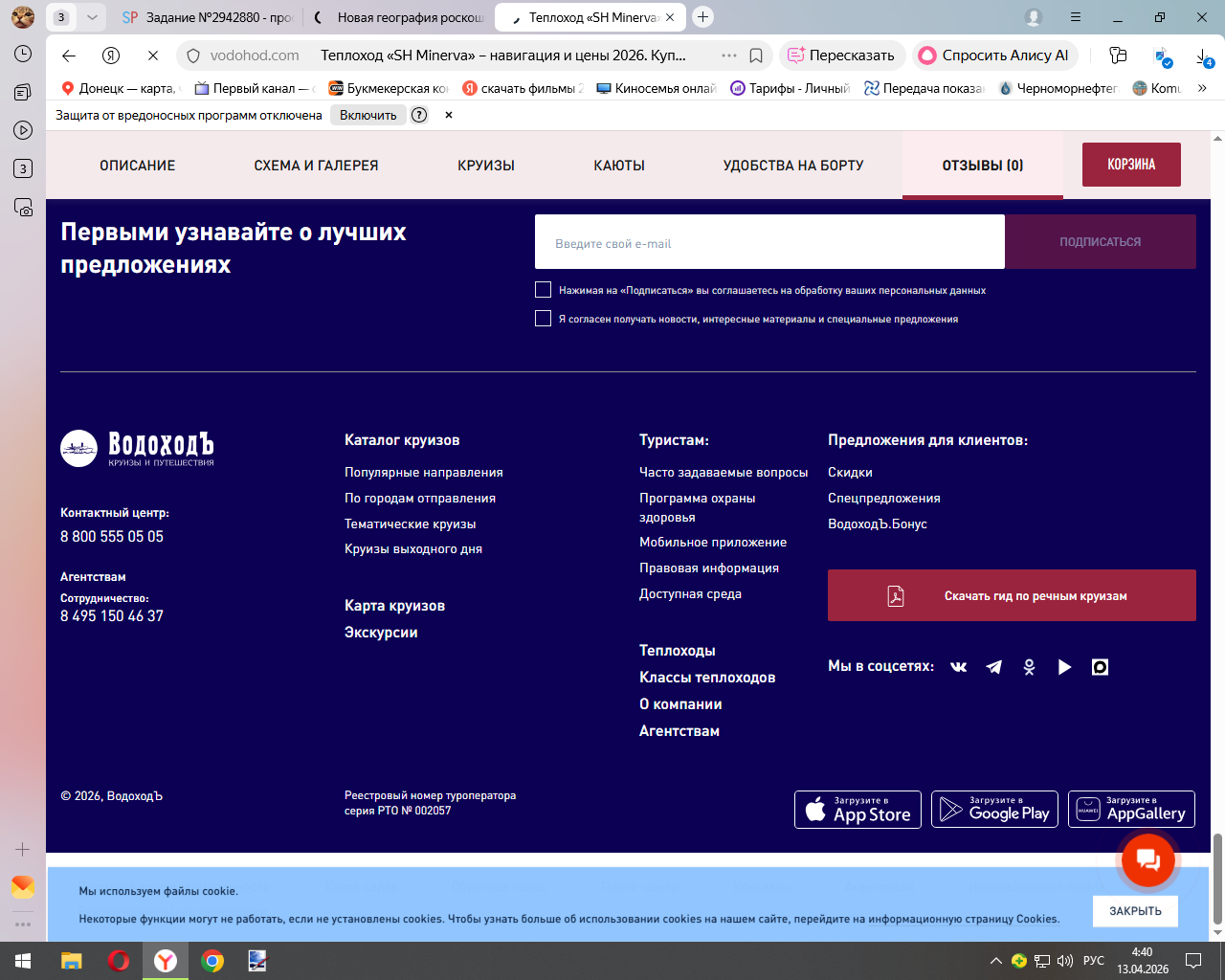Screen dimensions: 1225x980
Task: Open Yandex home Я icon
Action: tap(111, 56)
